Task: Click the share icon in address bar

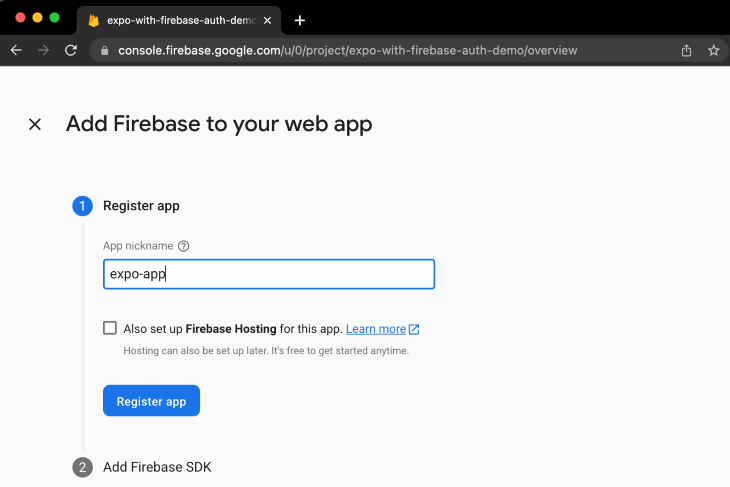Action: 687,50
